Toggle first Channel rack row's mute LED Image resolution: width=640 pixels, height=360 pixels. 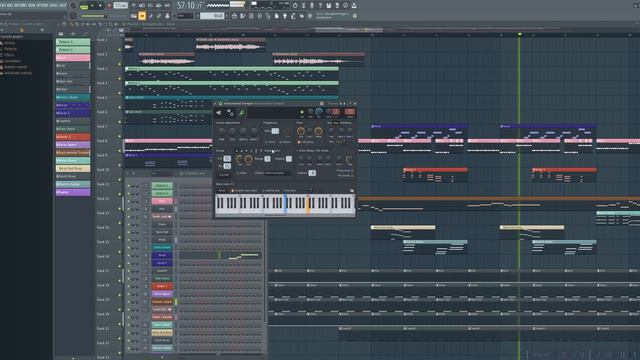point(128,186)
